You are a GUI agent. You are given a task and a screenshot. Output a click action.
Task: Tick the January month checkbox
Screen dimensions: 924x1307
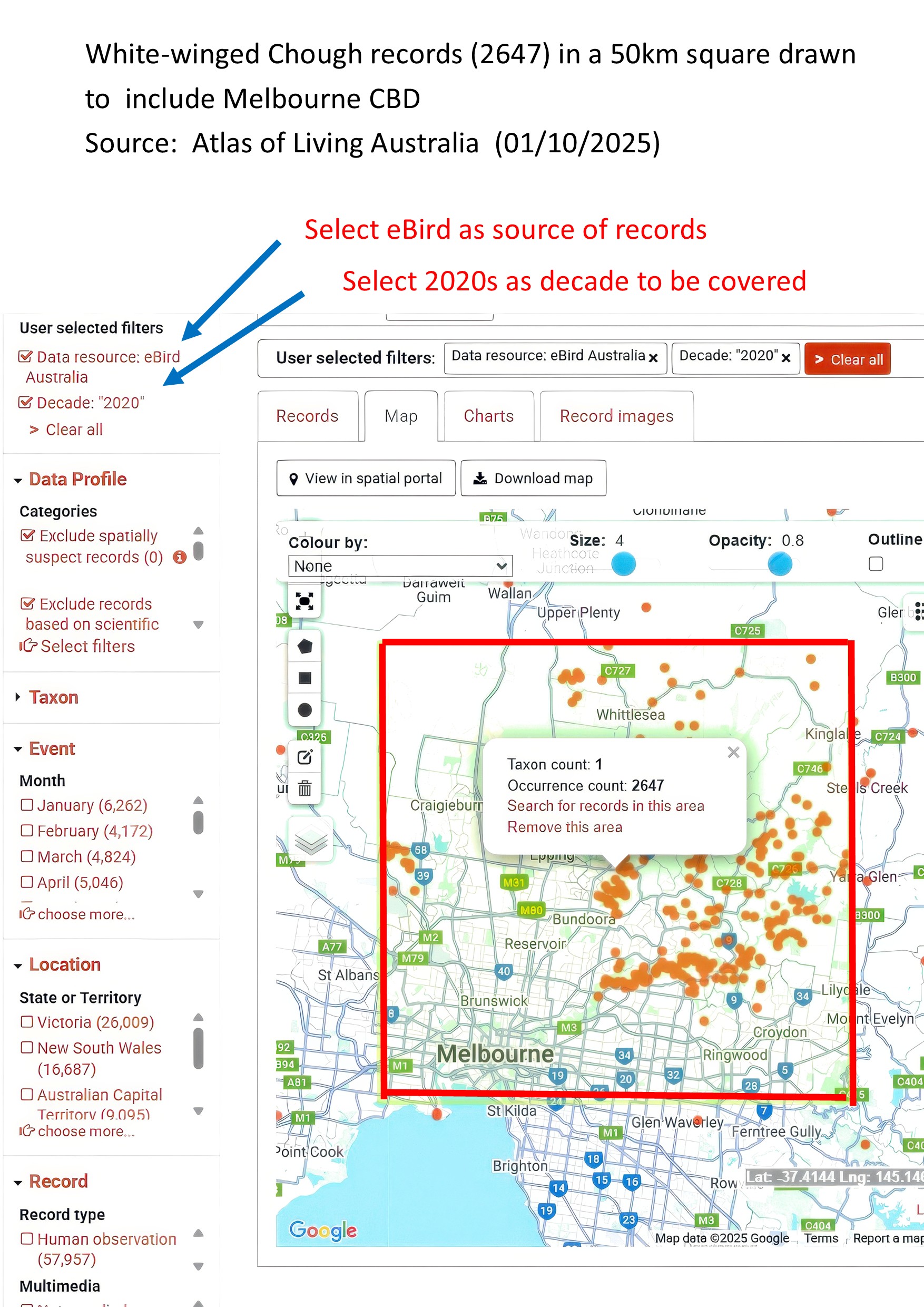[26, 805]
